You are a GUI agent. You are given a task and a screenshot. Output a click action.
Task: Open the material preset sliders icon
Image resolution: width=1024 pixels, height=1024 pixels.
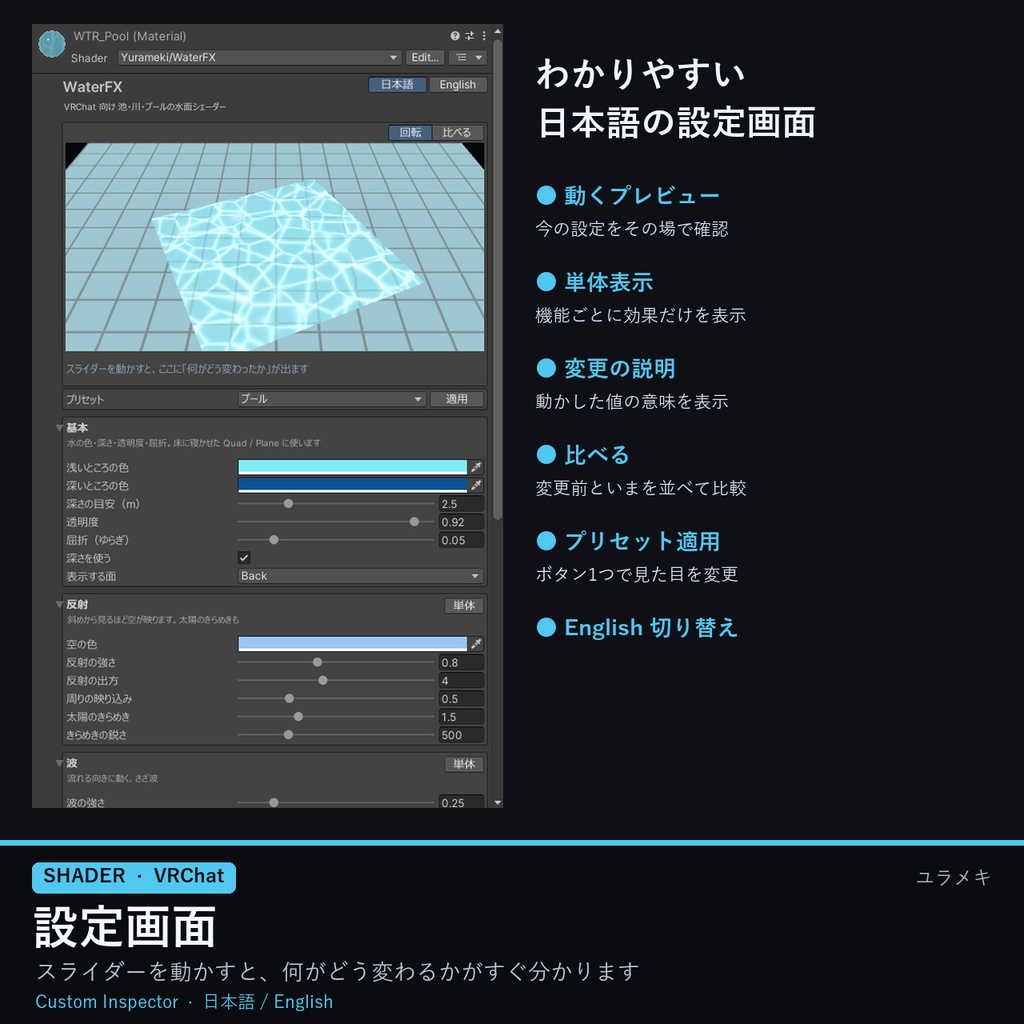coord(470,36)
